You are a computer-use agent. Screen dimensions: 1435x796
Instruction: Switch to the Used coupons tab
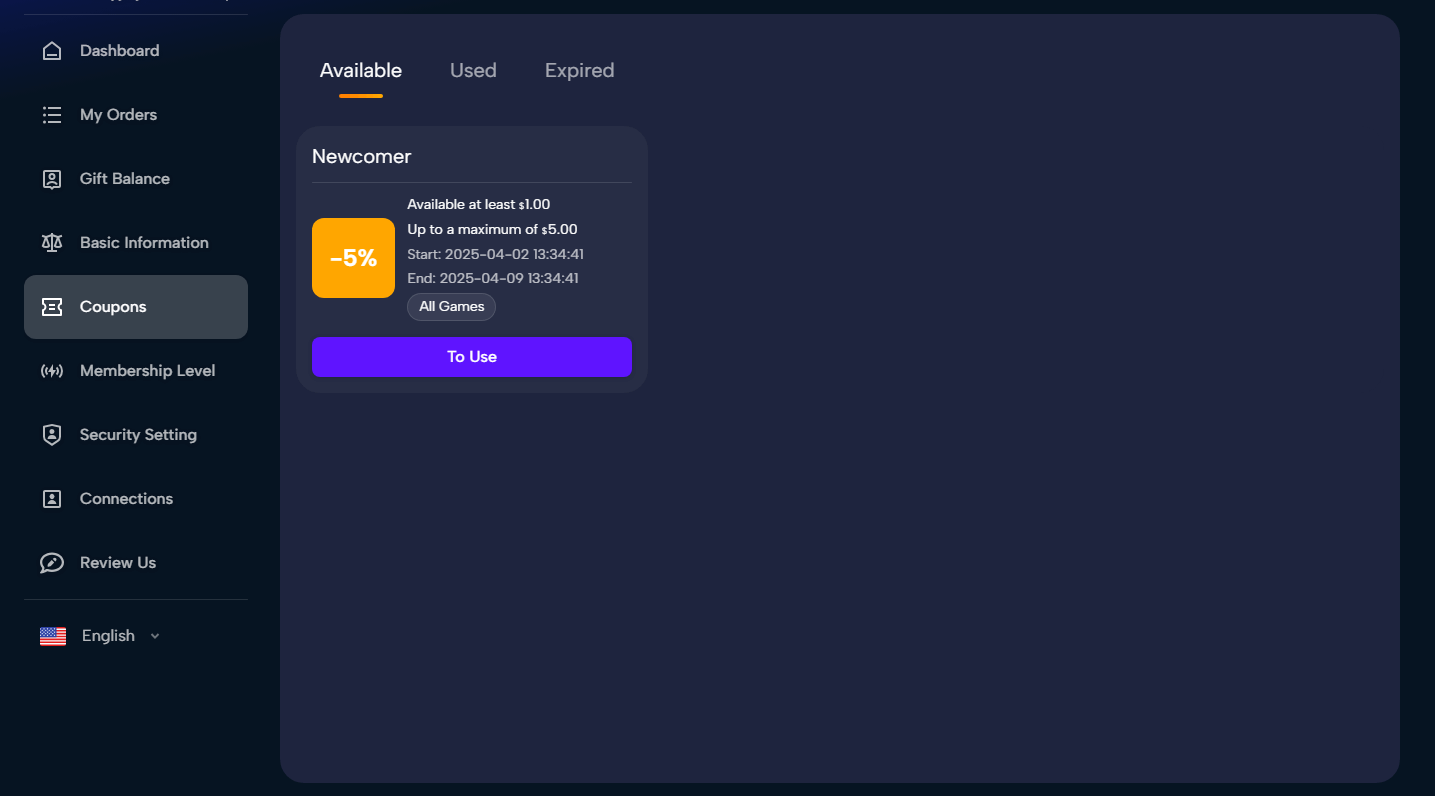pos(473,71)
